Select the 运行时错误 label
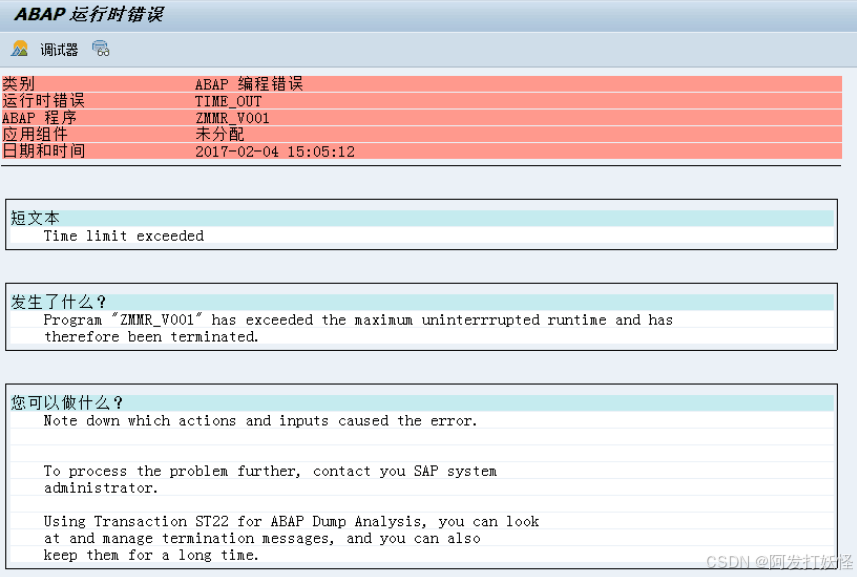Screen dimensions: 857x577 [44, 101]
